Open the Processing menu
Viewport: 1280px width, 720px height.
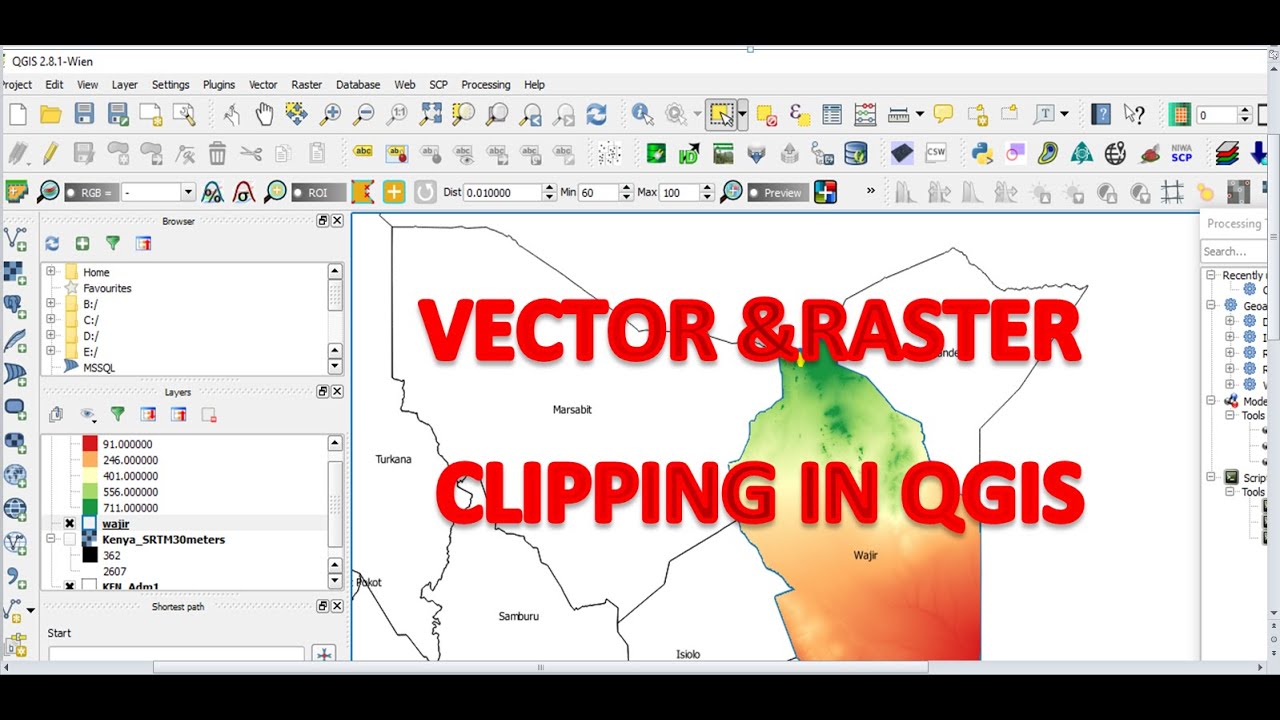(486, 85)
